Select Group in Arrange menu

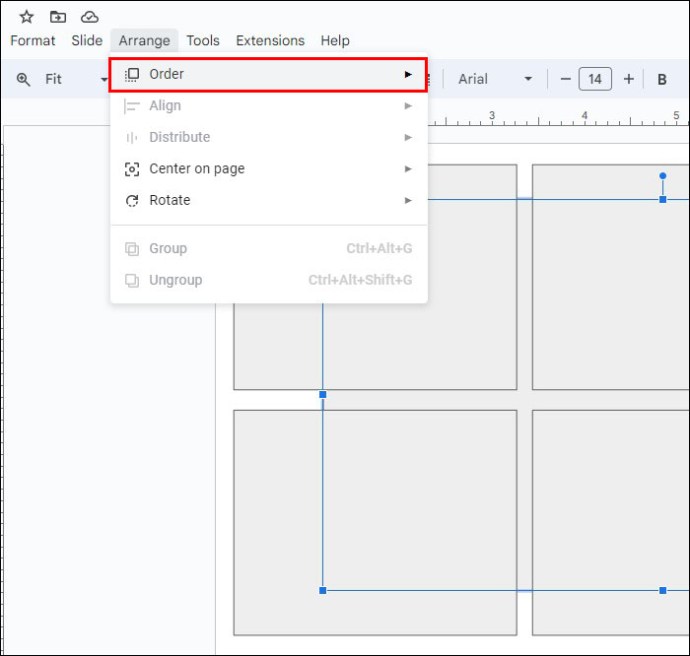tap(268, 249)
